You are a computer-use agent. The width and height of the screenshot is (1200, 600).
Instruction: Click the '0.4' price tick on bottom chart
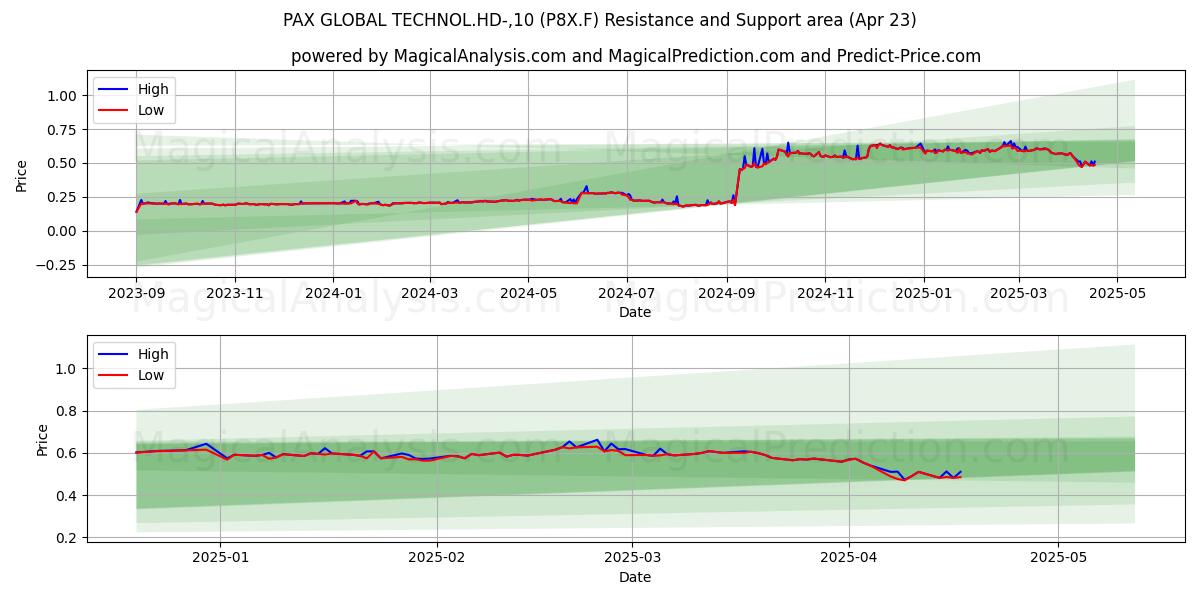[68, 496]
